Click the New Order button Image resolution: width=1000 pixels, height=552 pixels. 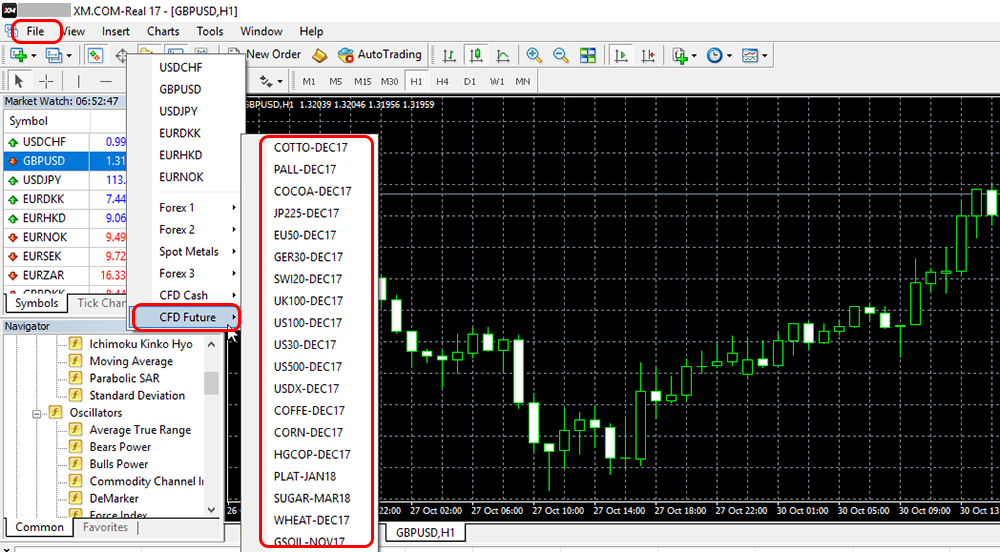tap(266, 55)
